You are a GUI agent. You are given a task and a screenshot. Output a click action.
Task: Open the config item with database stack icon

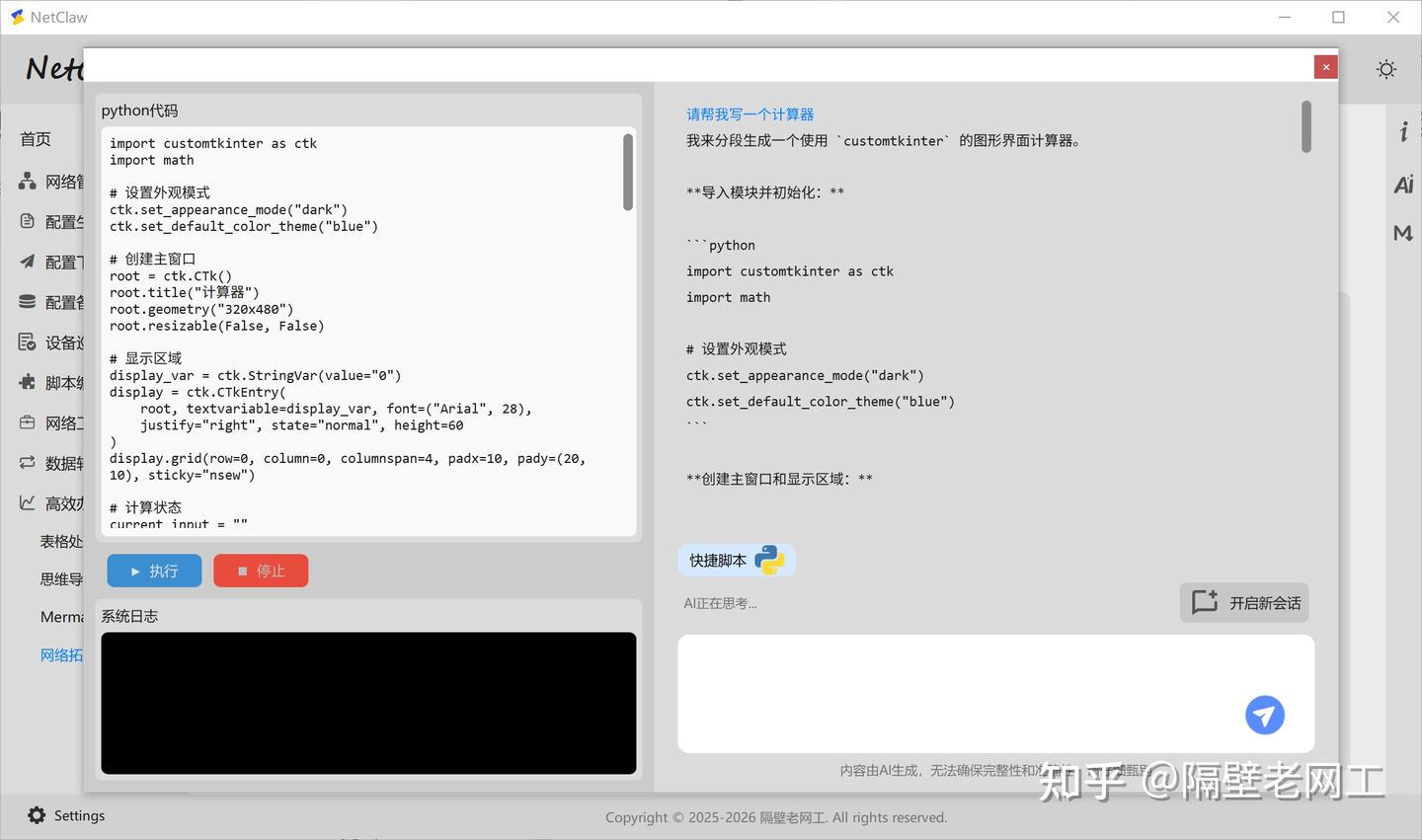[51, 302]
